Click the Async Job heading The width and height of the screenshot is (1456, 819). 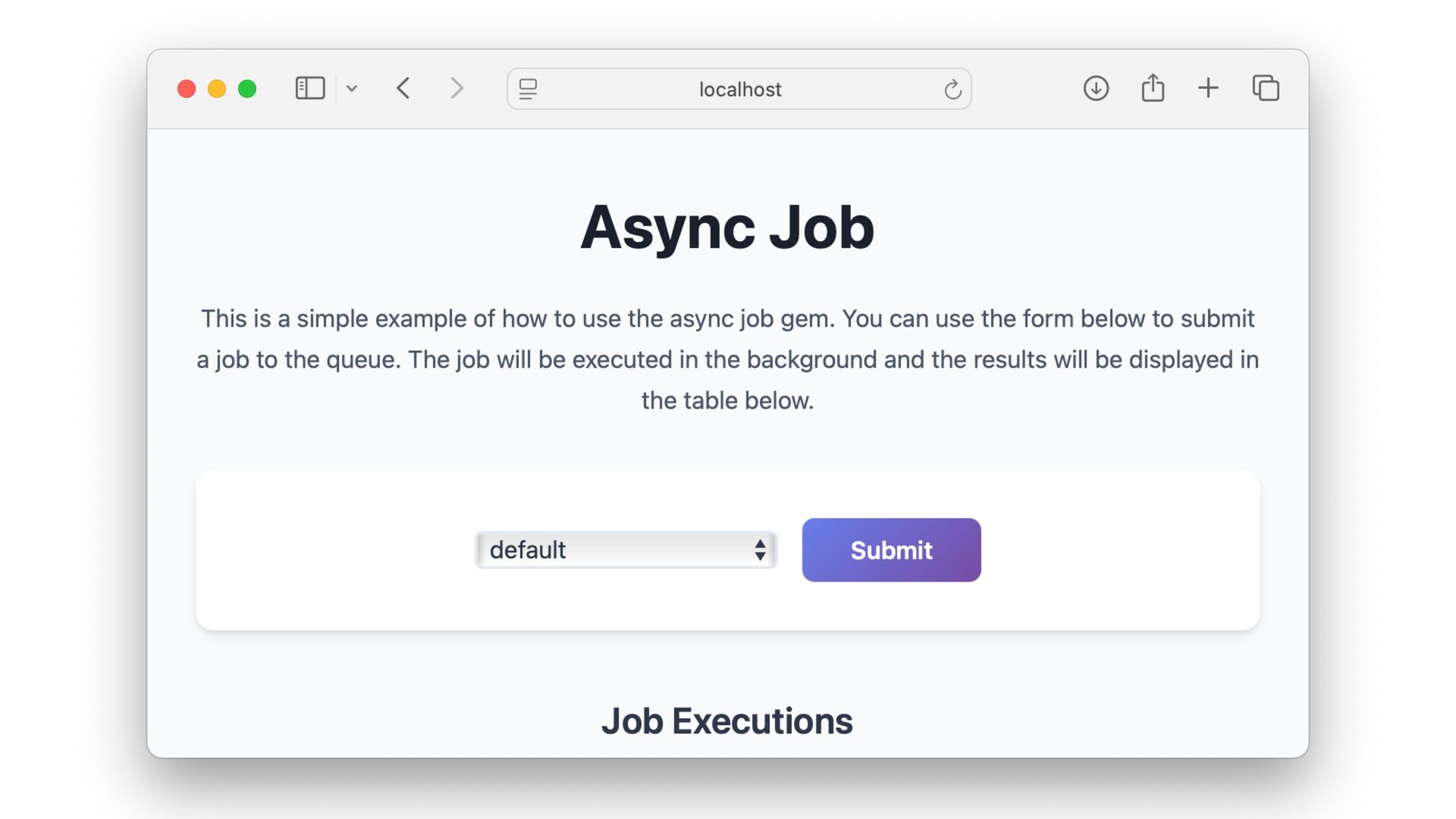pos(727,227)
